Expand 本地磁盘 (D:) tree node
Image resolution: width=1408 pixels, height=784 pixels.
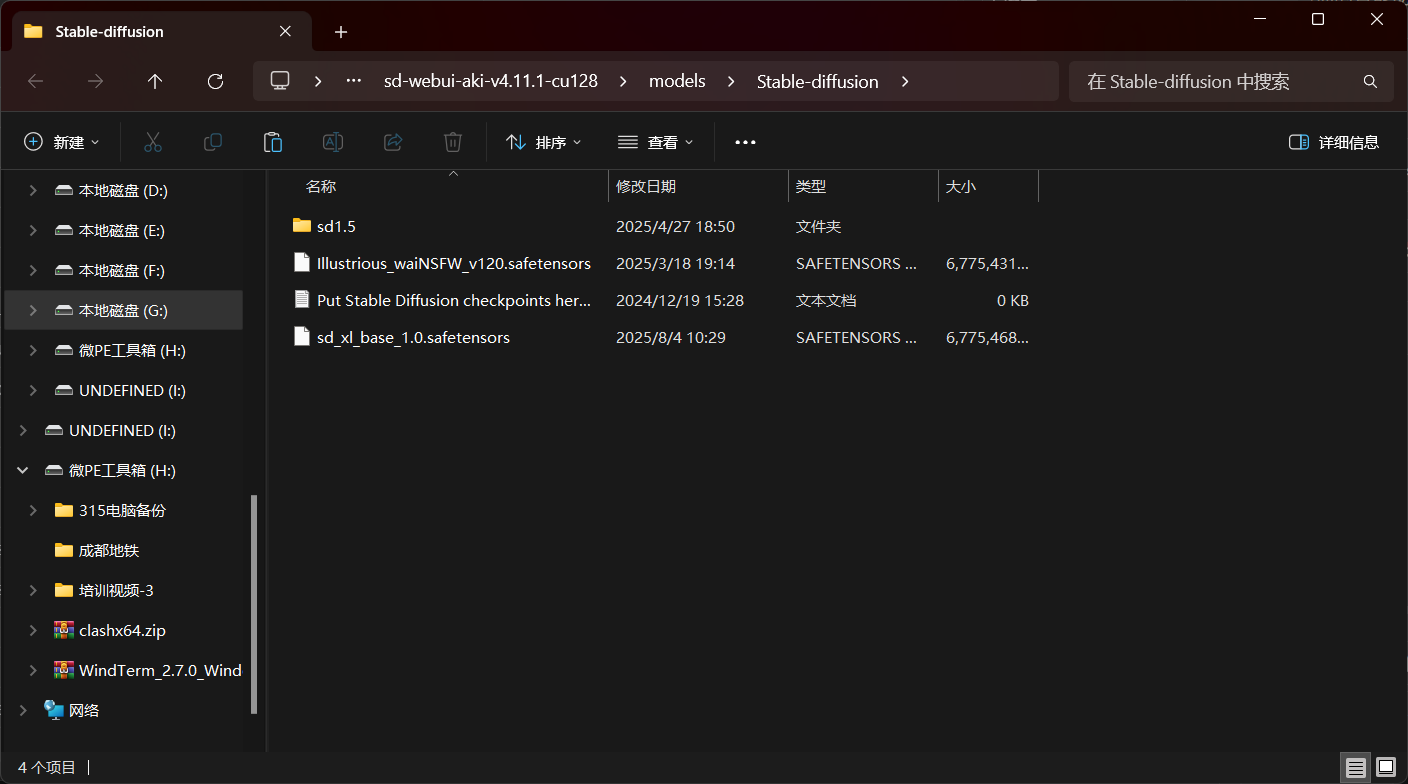coord(33,190)
